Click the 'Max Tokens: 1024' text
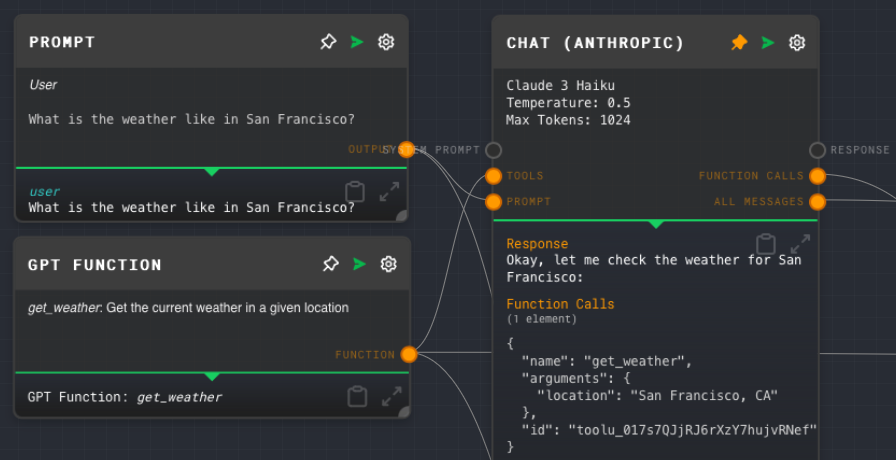This screenshot has height=460, width=896. pos(569,120)
